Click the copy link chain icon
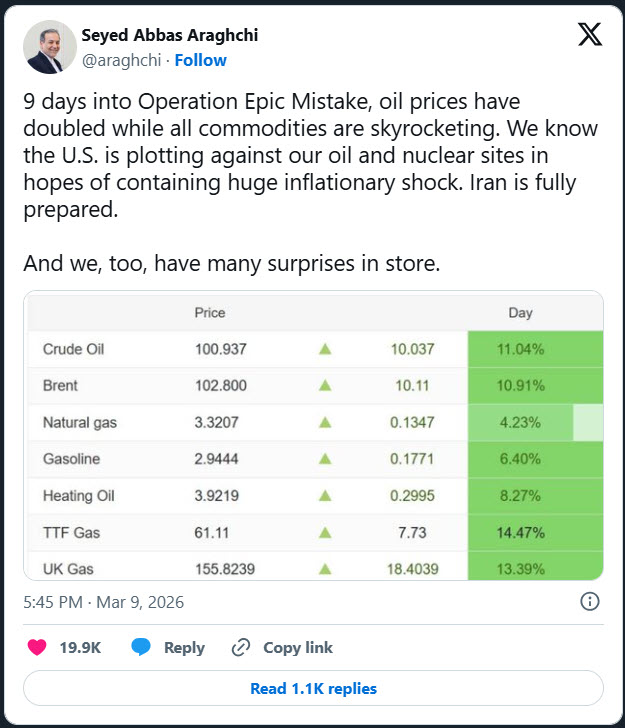Viewport: 625px width, 728px height. [240, 648]
